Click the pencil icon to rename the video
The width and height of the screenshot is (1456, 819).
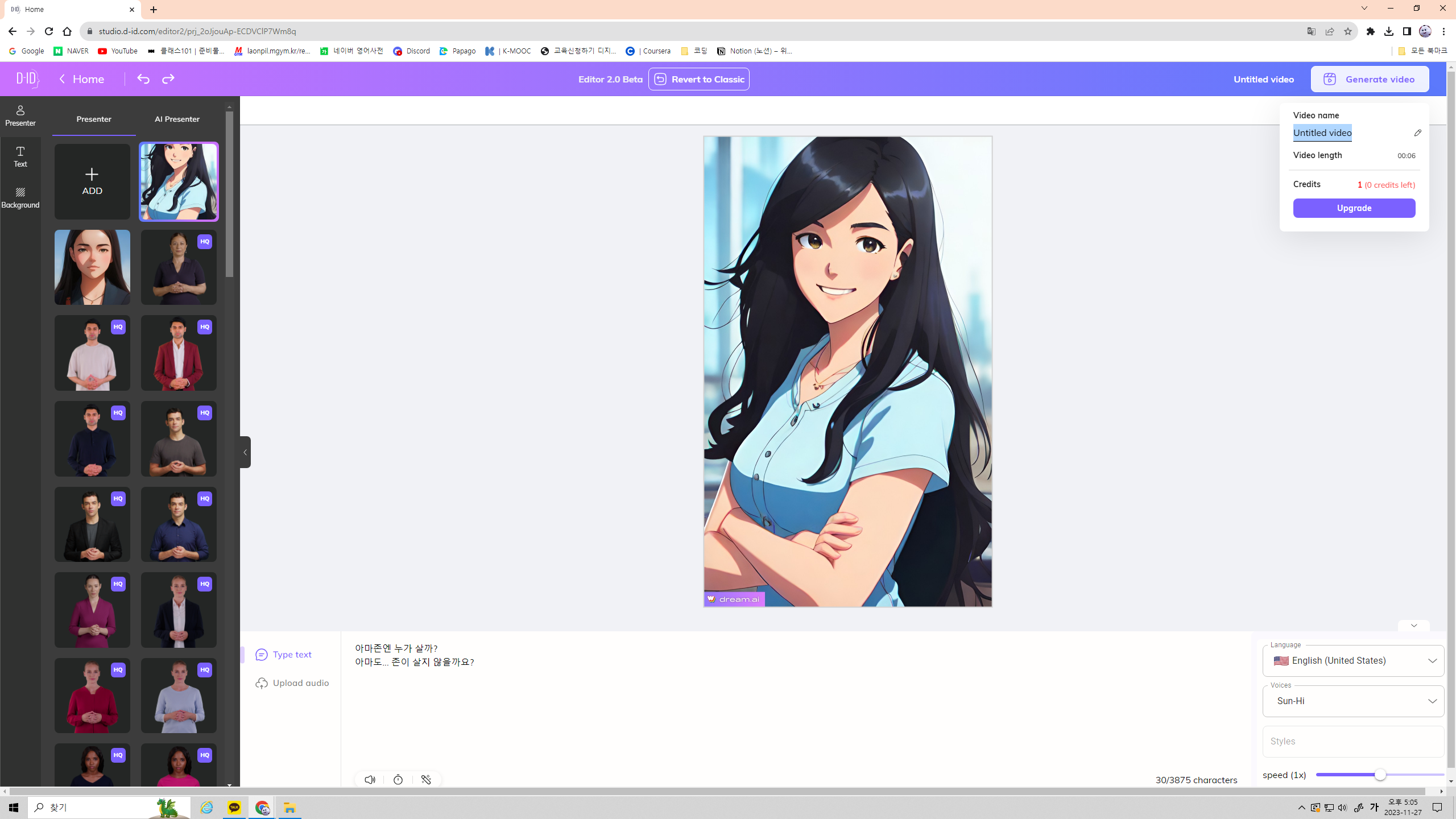click(1417, 133)
